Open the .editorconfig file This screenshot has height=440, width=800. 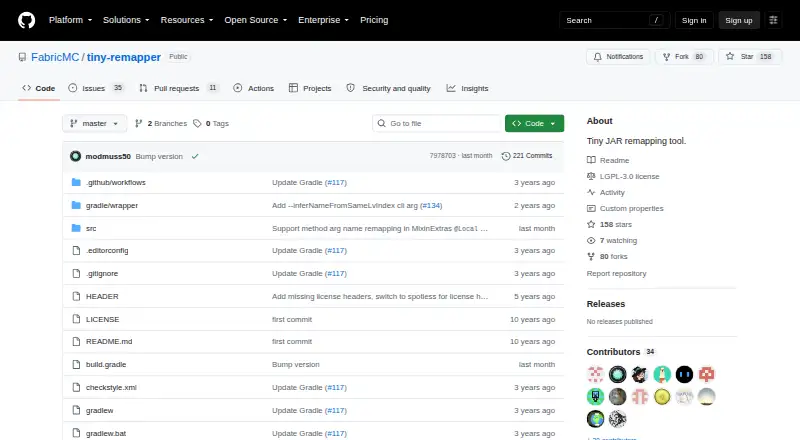[x=107, y=251]
